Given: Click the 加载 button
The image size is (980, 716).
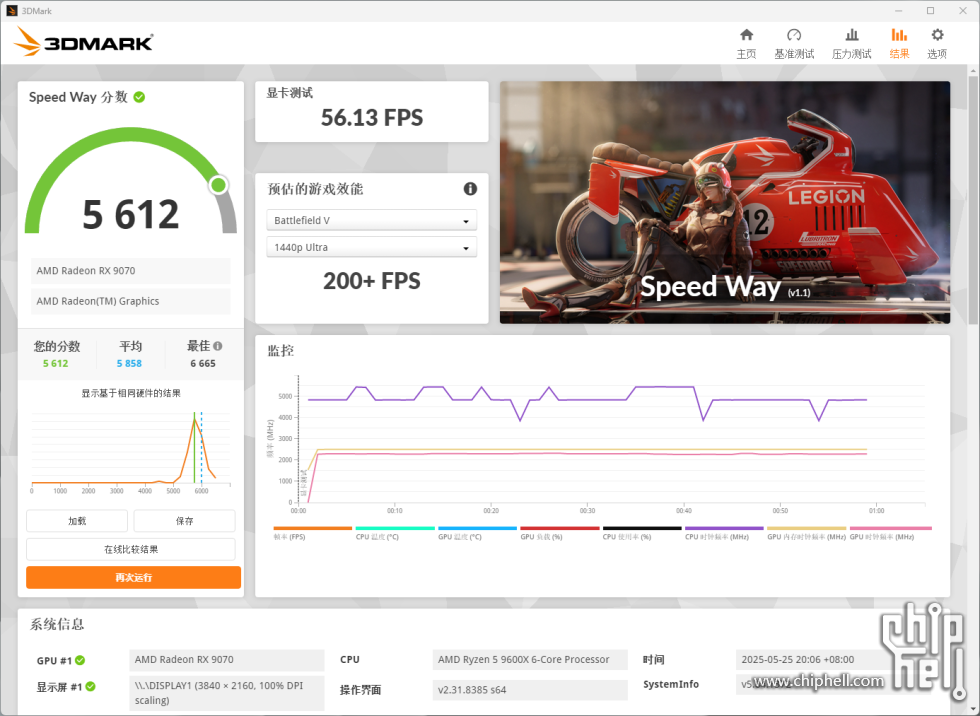Looking at the screenshot, I should pos(77,520).
